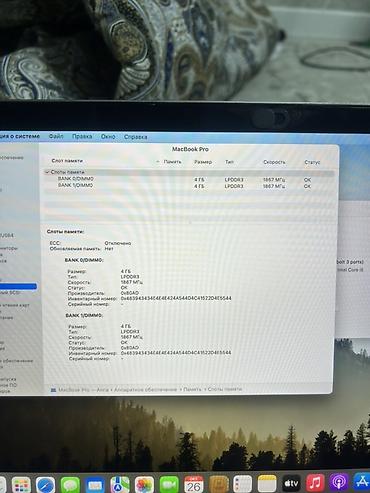
Task: Open Calendar showing date 26
Action: pyautogui.click(x=194, y=485)
